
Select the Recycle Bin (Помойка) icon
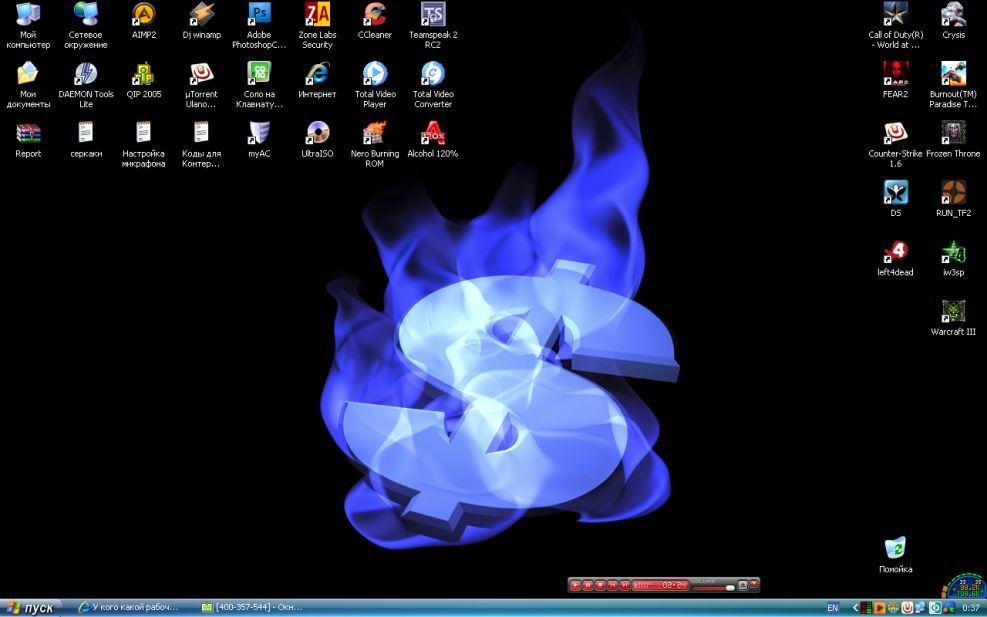(895, 549)
